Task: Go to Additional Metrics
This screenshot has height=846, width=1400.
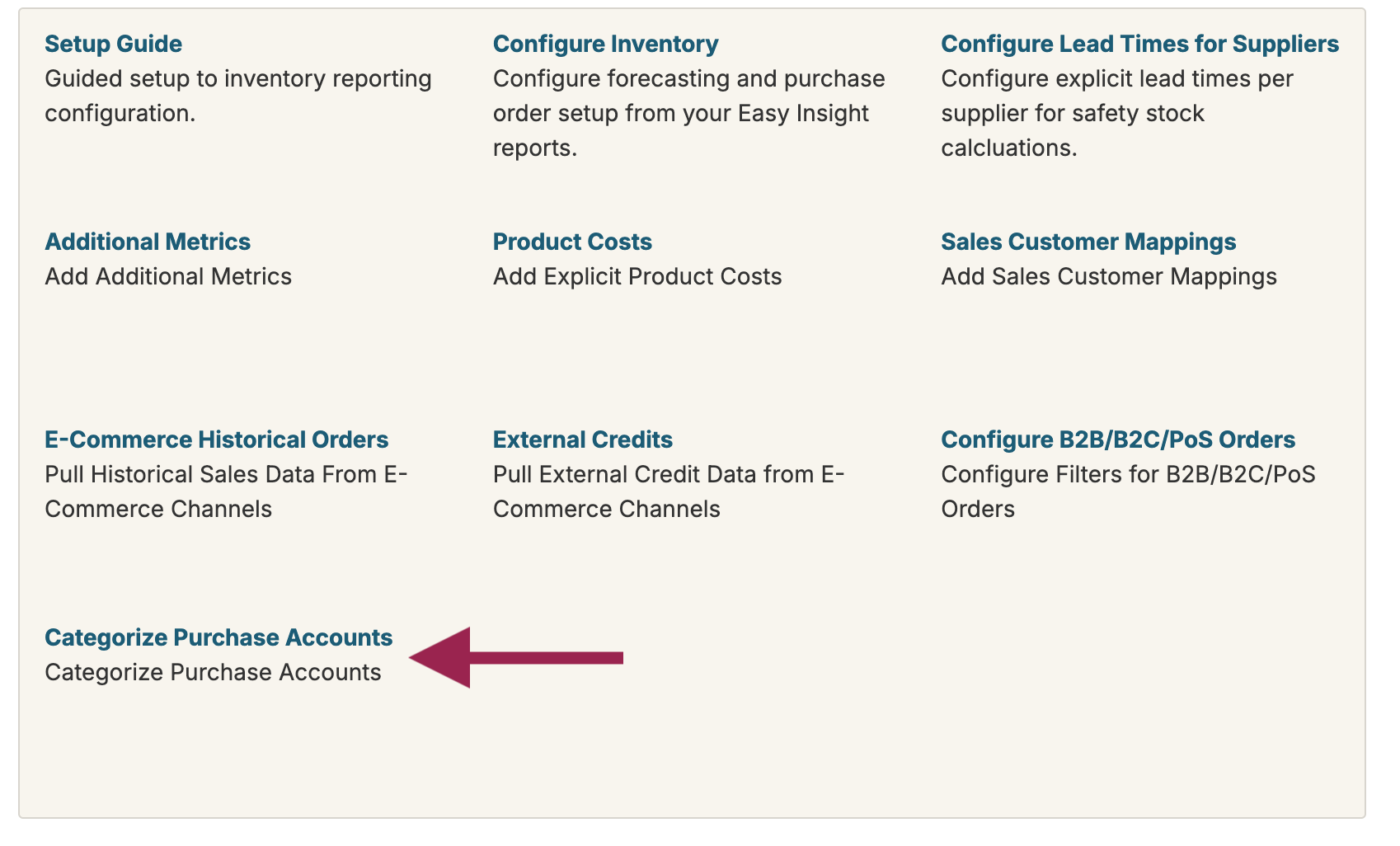Action: 148,242
